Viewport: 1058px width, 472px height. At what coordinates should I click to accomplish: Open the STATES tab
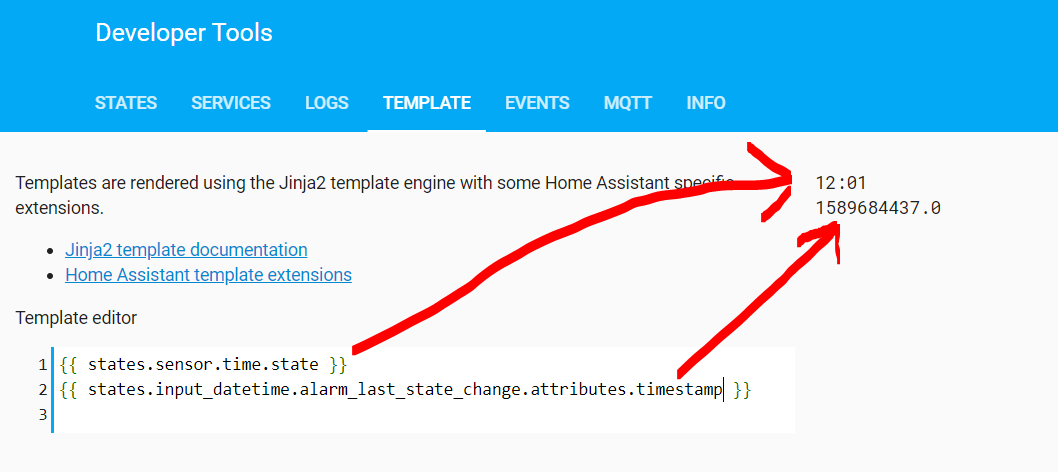[x=126, y=103]
